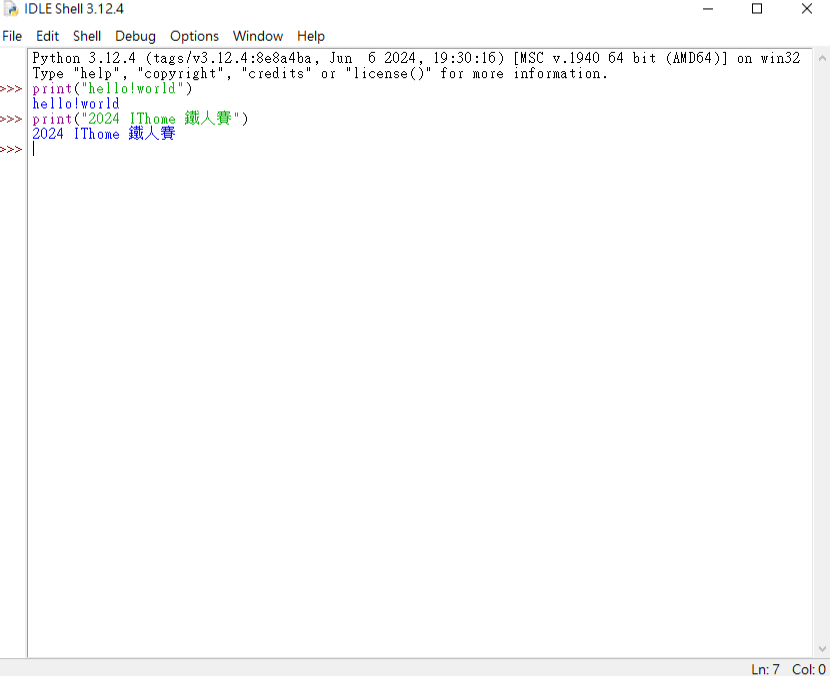Screen dimensions: 830x676
Task: Click the Python 3.12.4 version banner line
Action: 416,58
